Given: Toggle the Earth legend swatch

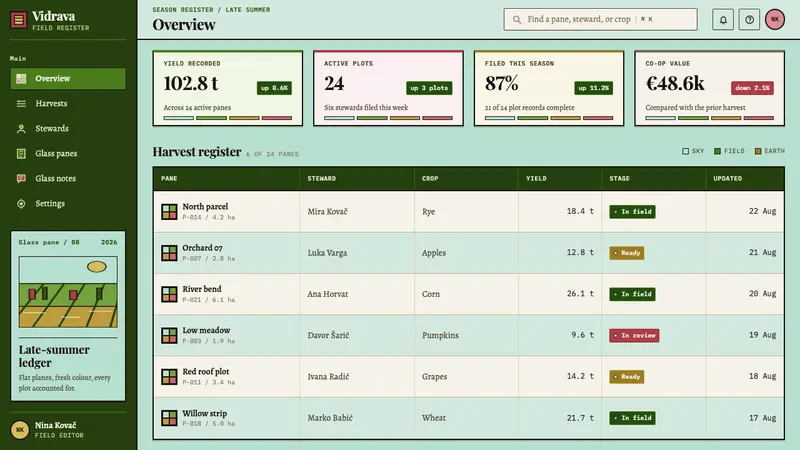Looking at the screenshot, I should click(x=758, y=151).
